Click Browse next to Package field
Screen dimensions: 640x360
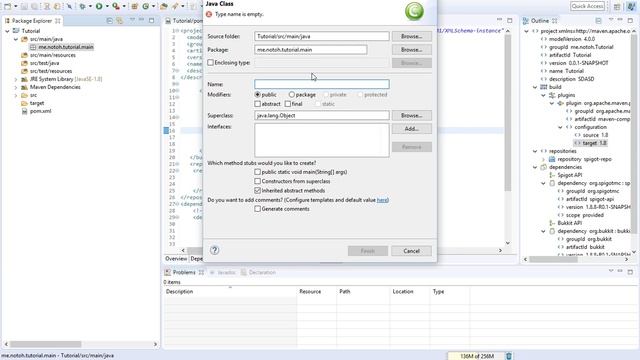click(x=411, y=49)
